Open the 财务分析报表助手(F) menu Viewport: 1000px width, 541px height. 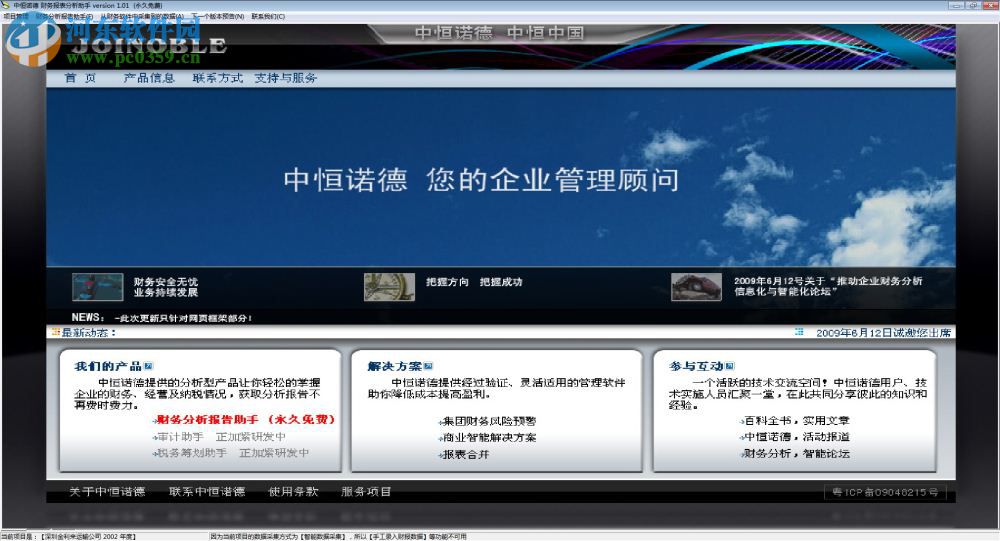(64, 17)
